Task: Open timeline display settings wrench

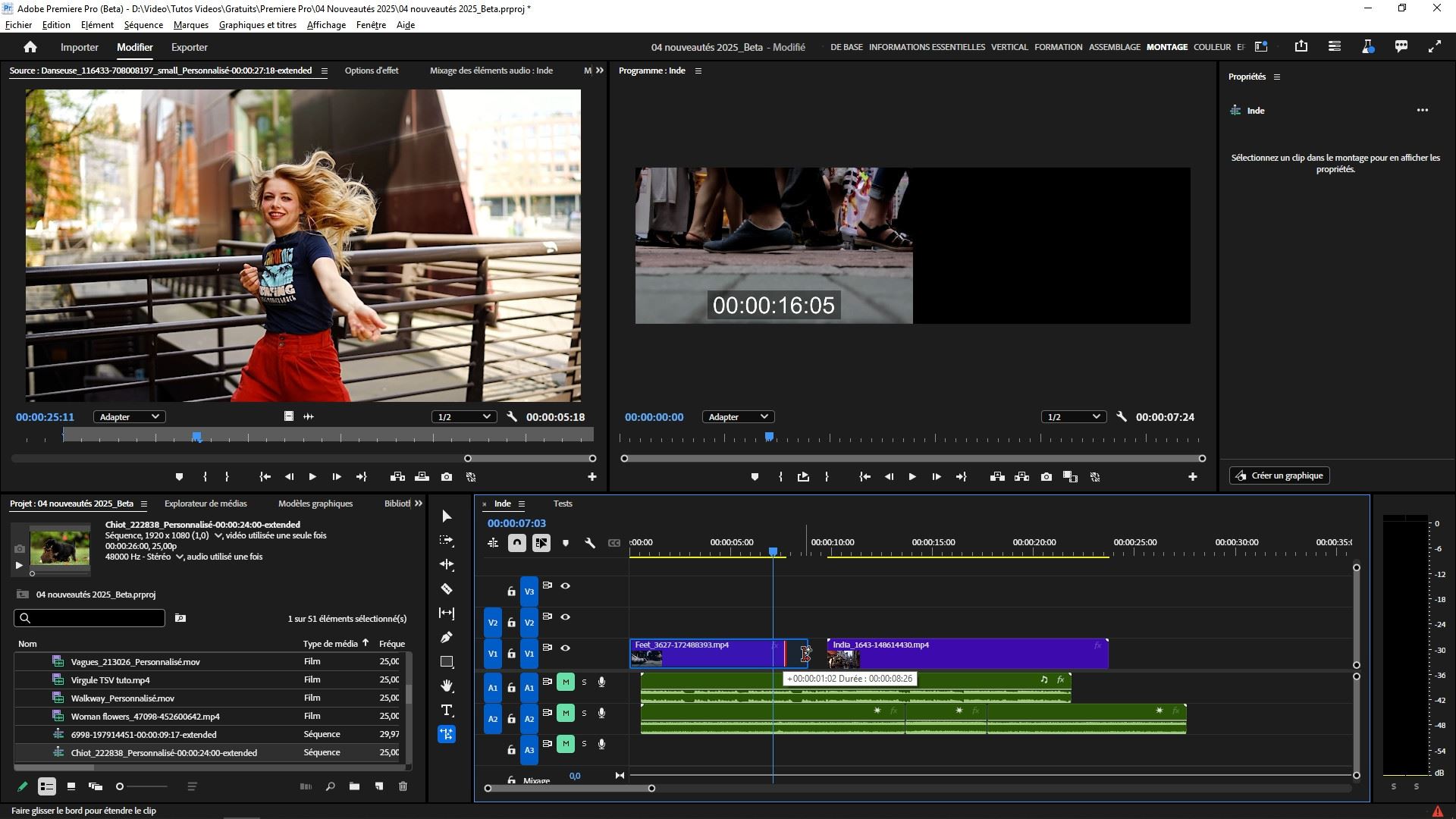Action: [x=590, y=543]
